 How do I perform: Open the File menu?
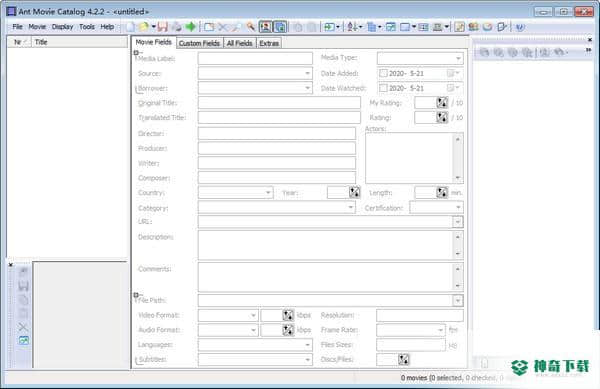(x=17, y=27)
